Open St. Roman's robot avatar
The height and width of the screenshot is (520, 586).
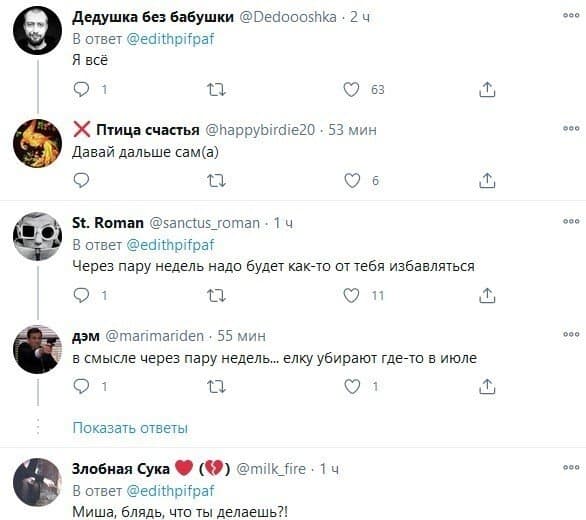(37, 236)
